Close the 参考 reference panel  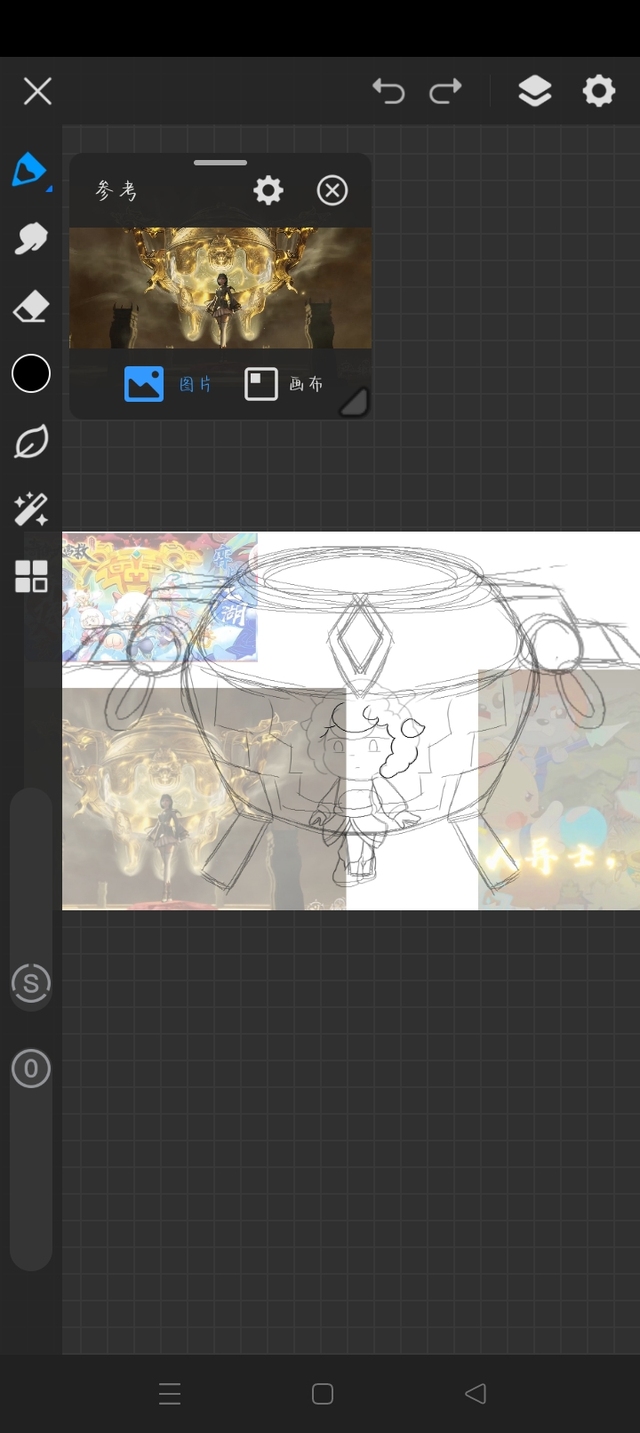click(x=332, y=190)
